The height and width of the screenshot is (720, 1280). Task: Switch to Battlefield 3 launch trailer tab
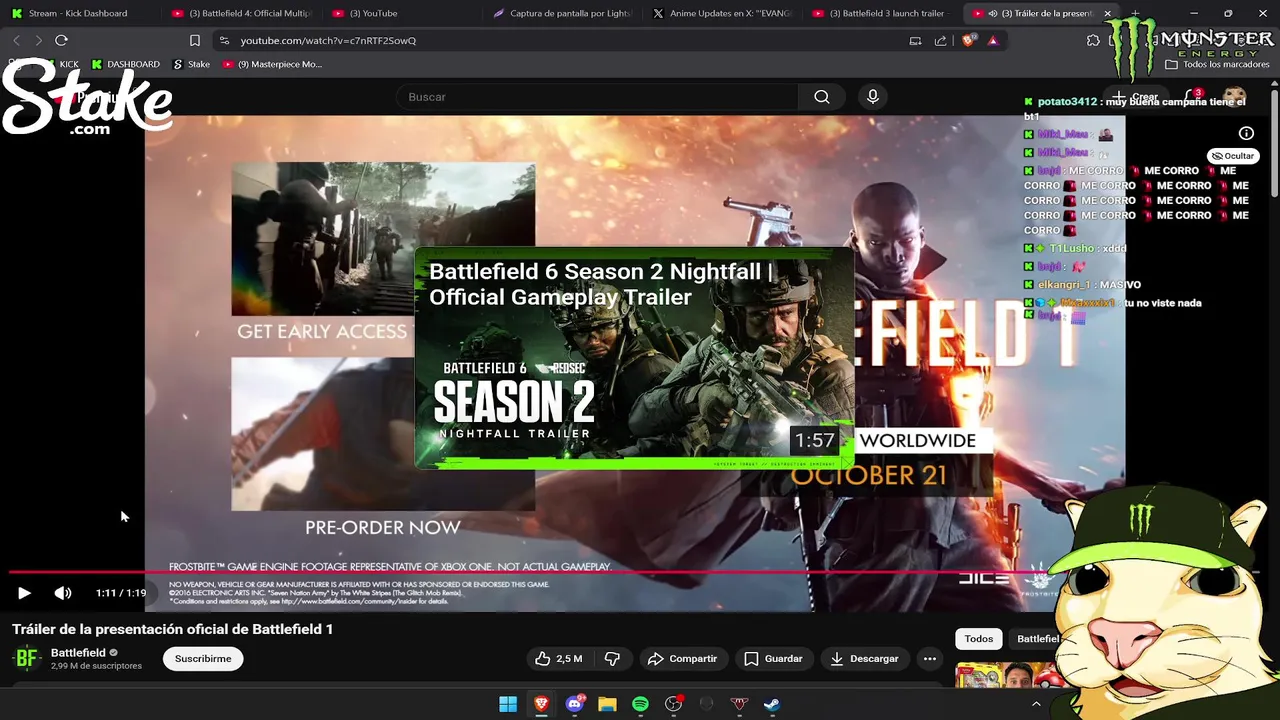880,13
